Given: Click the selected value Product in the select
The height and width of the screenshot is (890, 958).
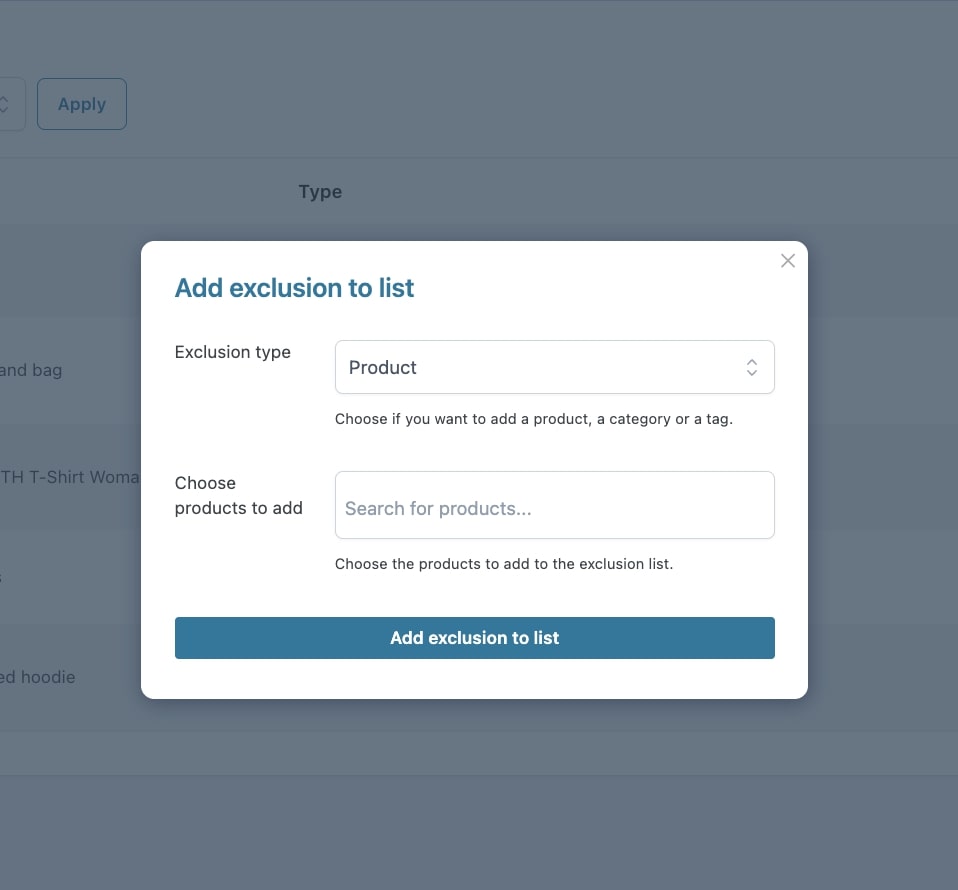Looking at the screenshot, I should click(x=383, y=367).
